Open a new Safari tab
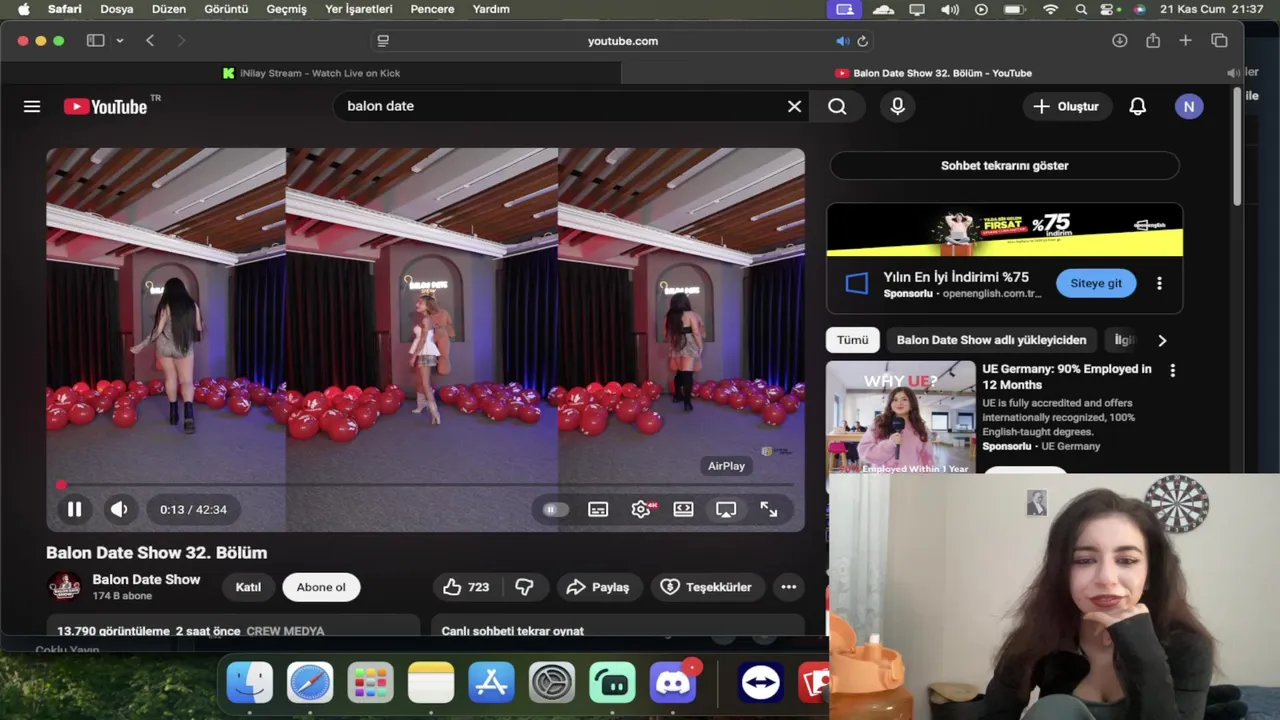Screen dimensions: 1280x720 1185,41
